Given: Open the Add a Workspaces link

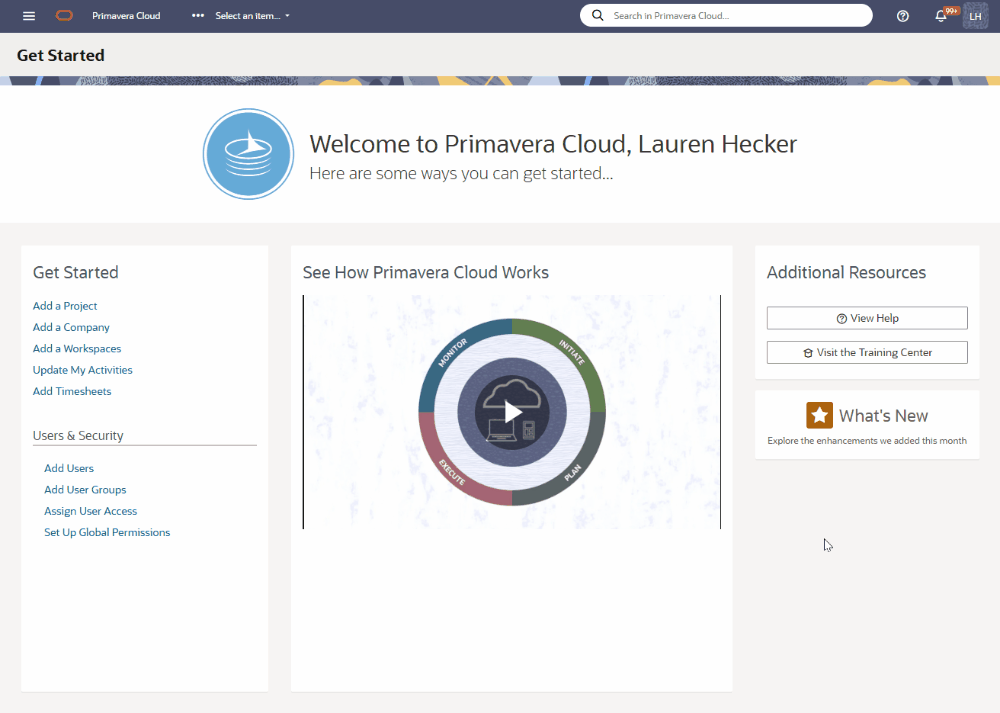Looking at the screenshot, I should (x=77, y=349).
